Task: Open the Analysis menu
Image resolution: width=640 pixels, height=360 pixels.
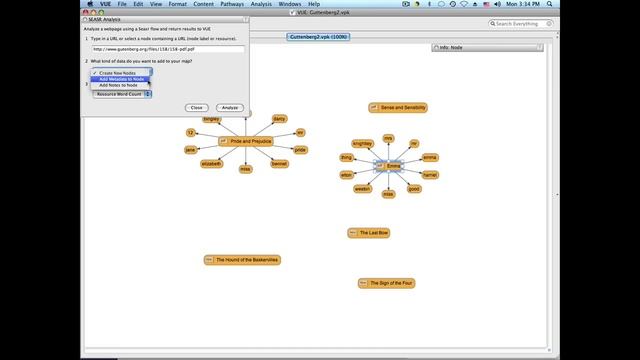Action: (x=261, y=4)
